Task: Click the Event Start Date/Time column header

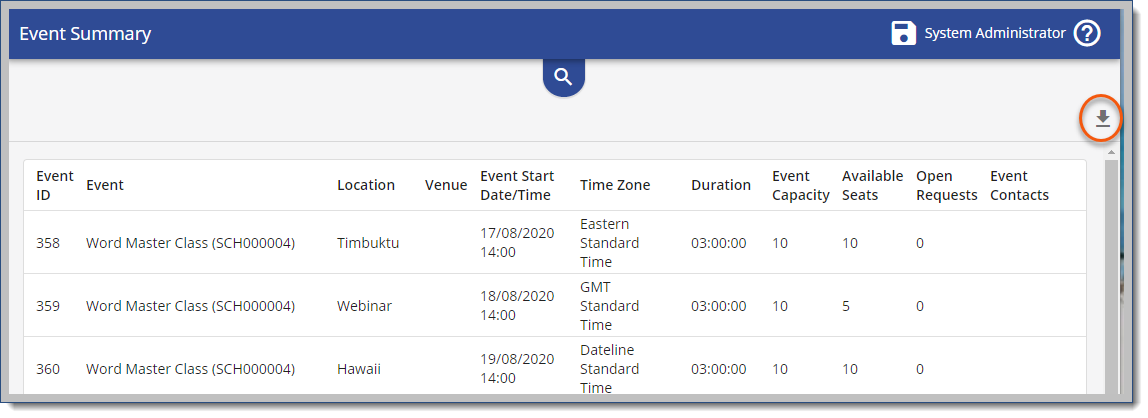Action: (x=517, y=186)
